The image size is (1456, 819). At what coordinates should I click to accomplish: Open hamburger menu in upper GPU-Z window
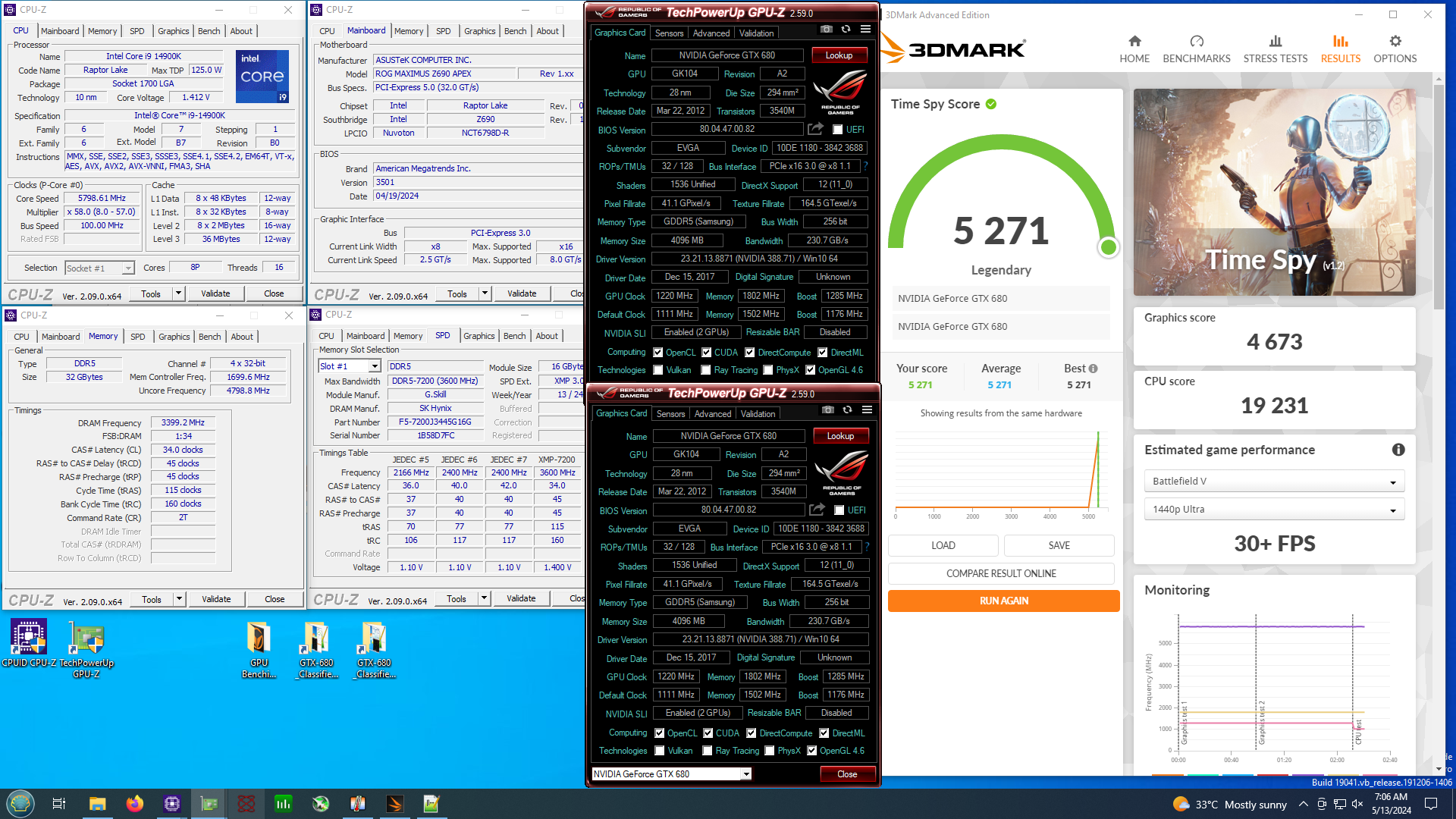865,30
